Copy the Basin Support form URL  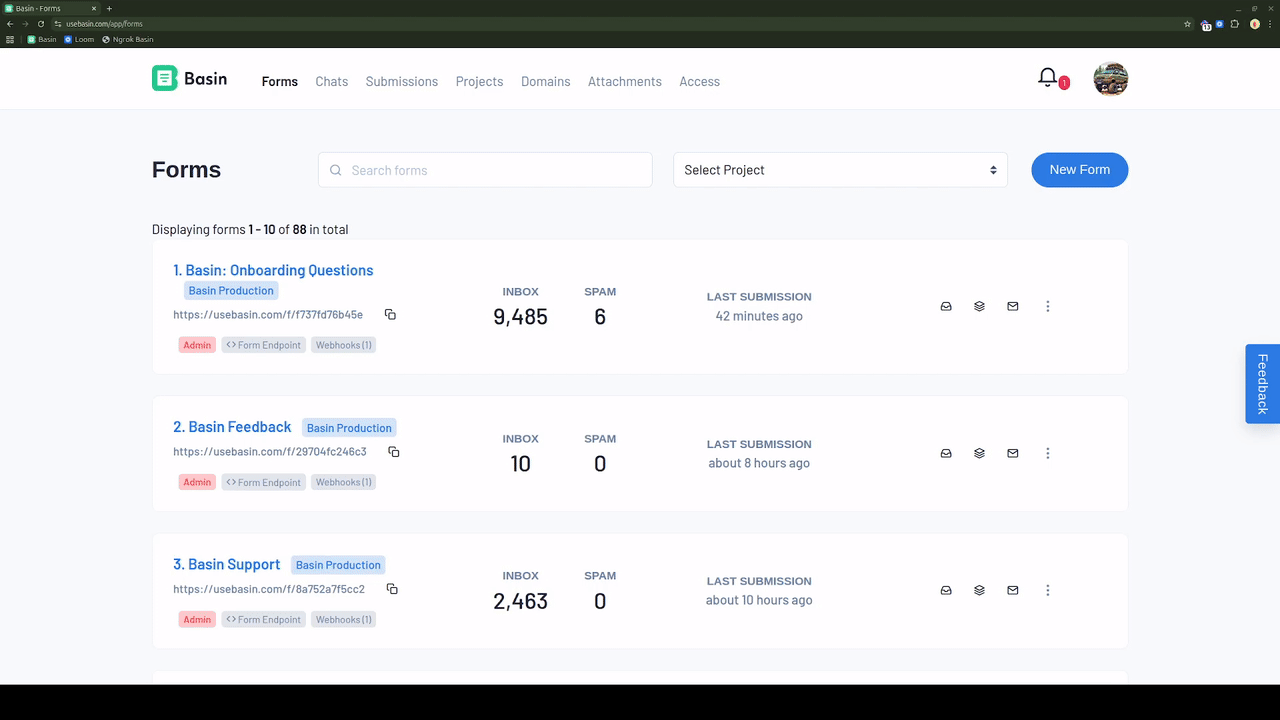point(392,589)
